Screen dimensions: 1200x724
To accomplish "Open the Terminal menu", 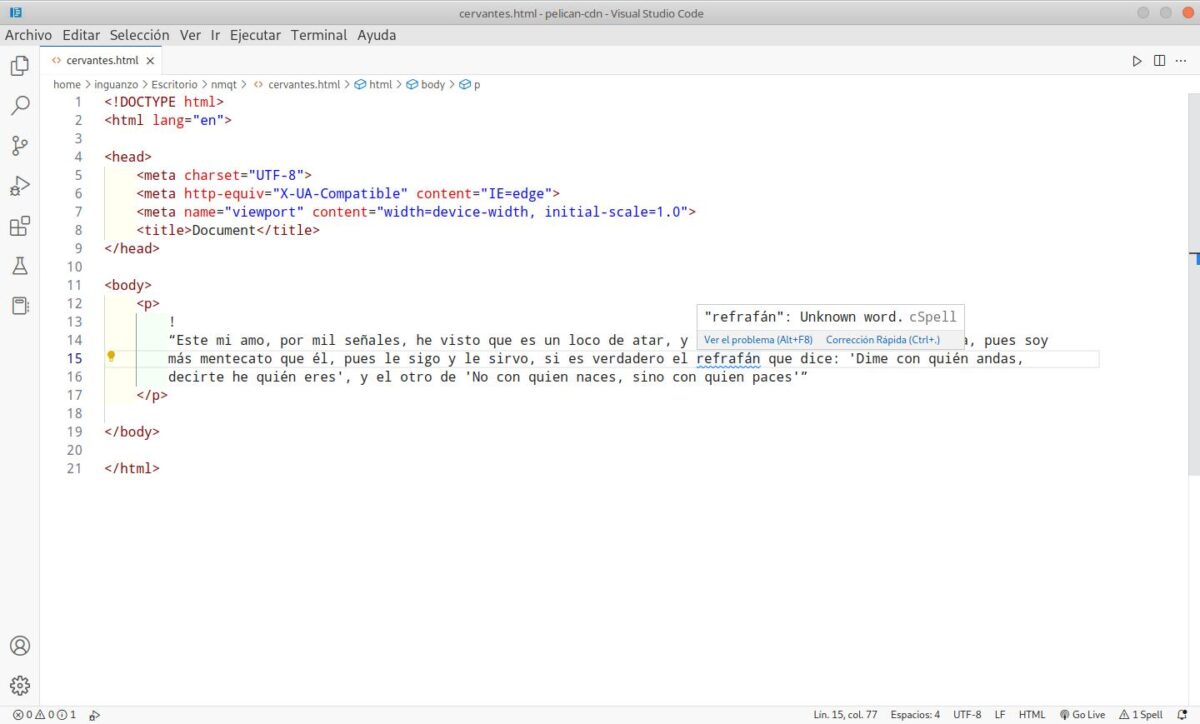I will pos(319,35).
